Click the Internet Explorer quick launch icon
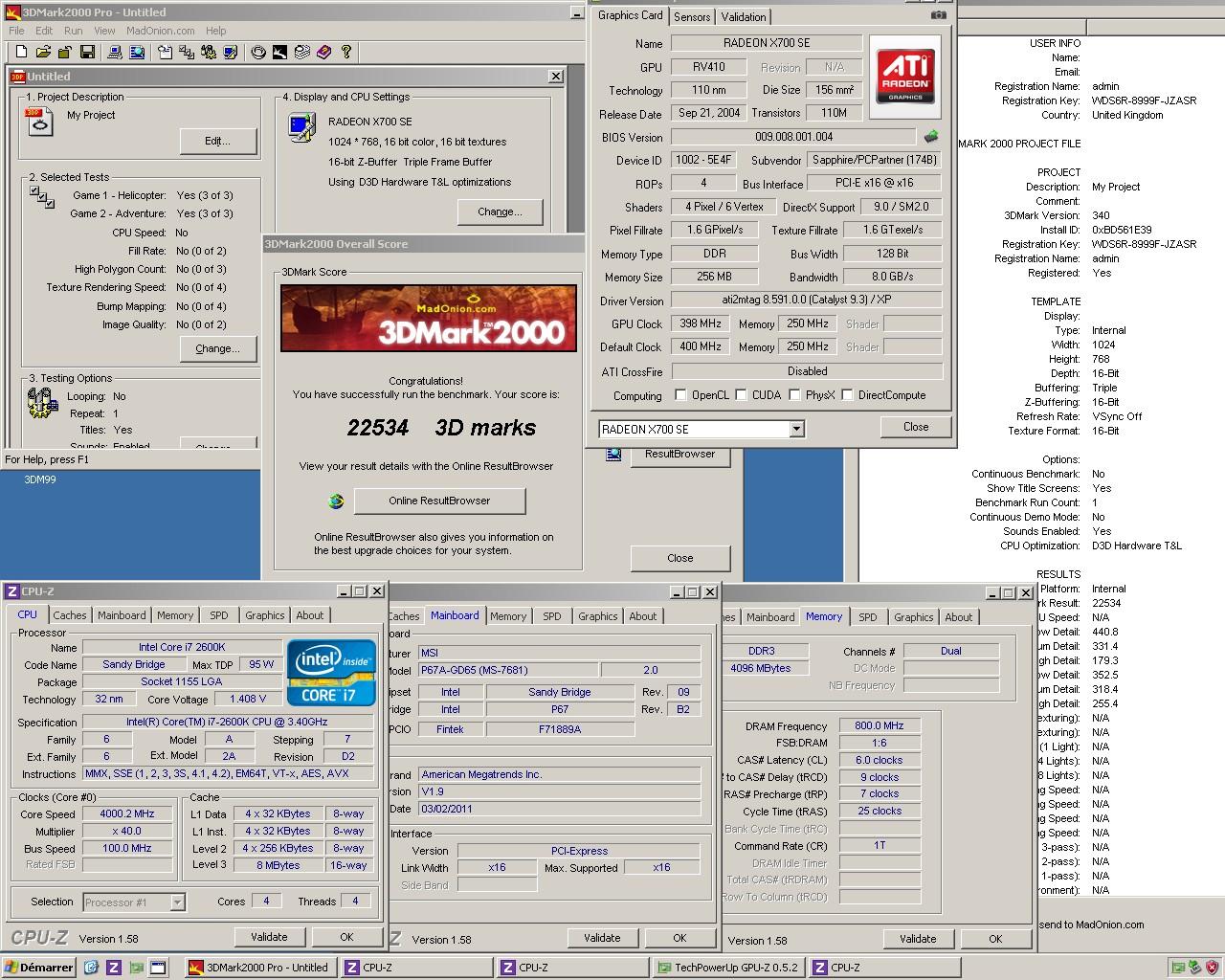Viewport: 1225px width, 980px height. coord(91,968)
